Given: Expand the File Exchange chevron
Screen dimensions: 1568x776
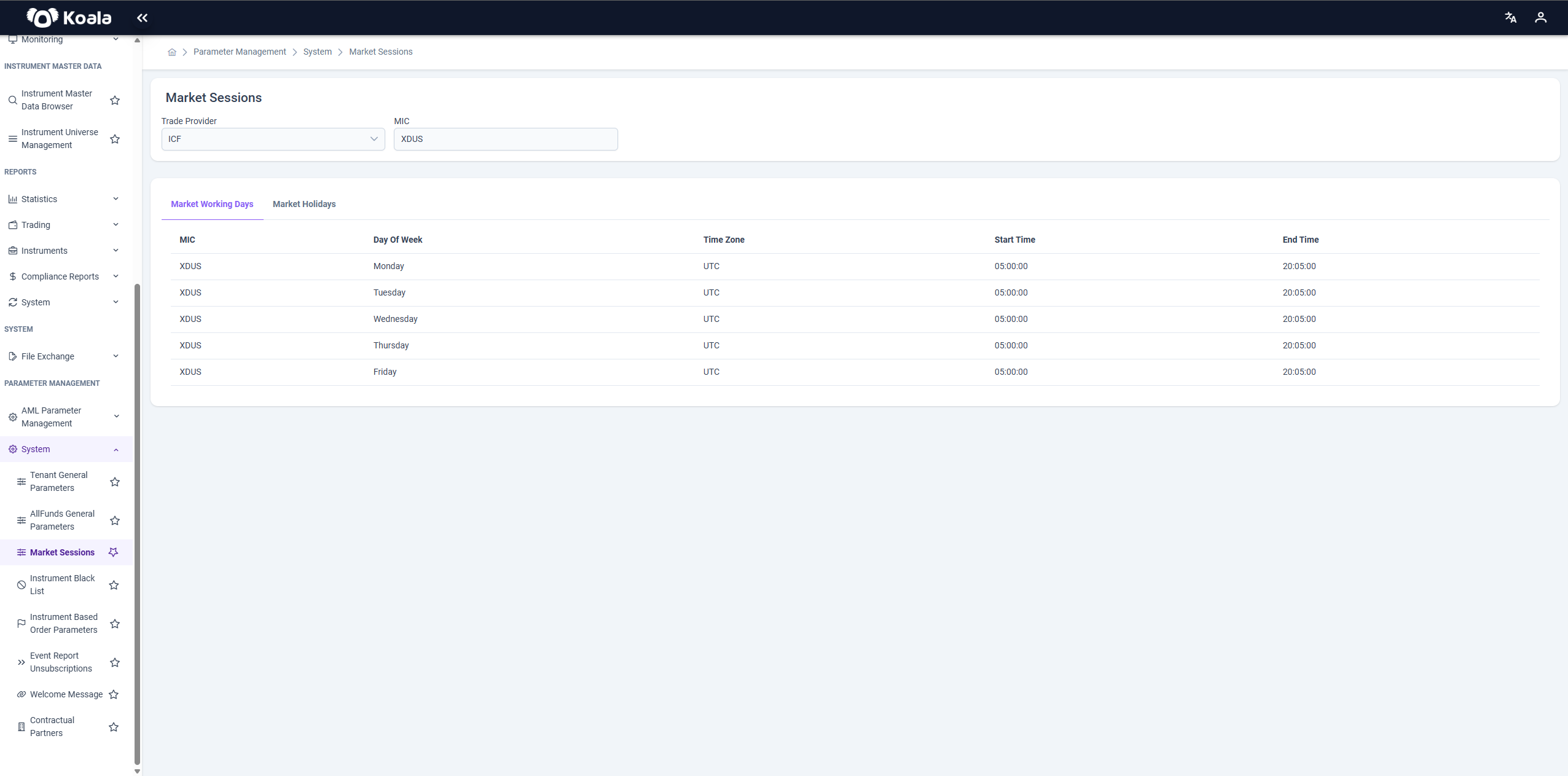Looking at the screenshot, I should pos(116,356).
